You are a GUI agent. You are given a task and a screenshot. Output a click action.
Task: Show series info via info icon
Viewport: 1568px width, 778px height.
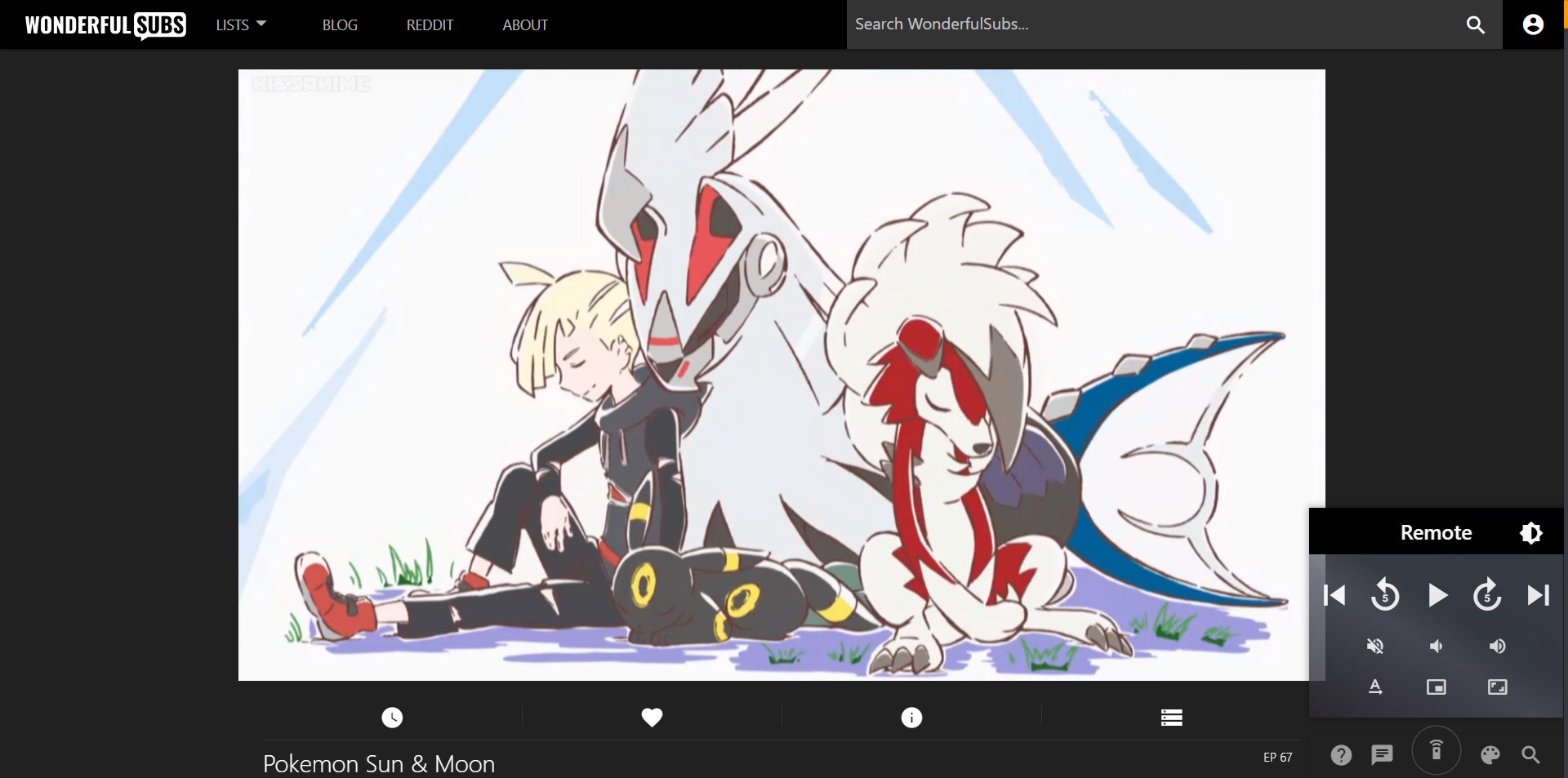(x=911, y=718)
